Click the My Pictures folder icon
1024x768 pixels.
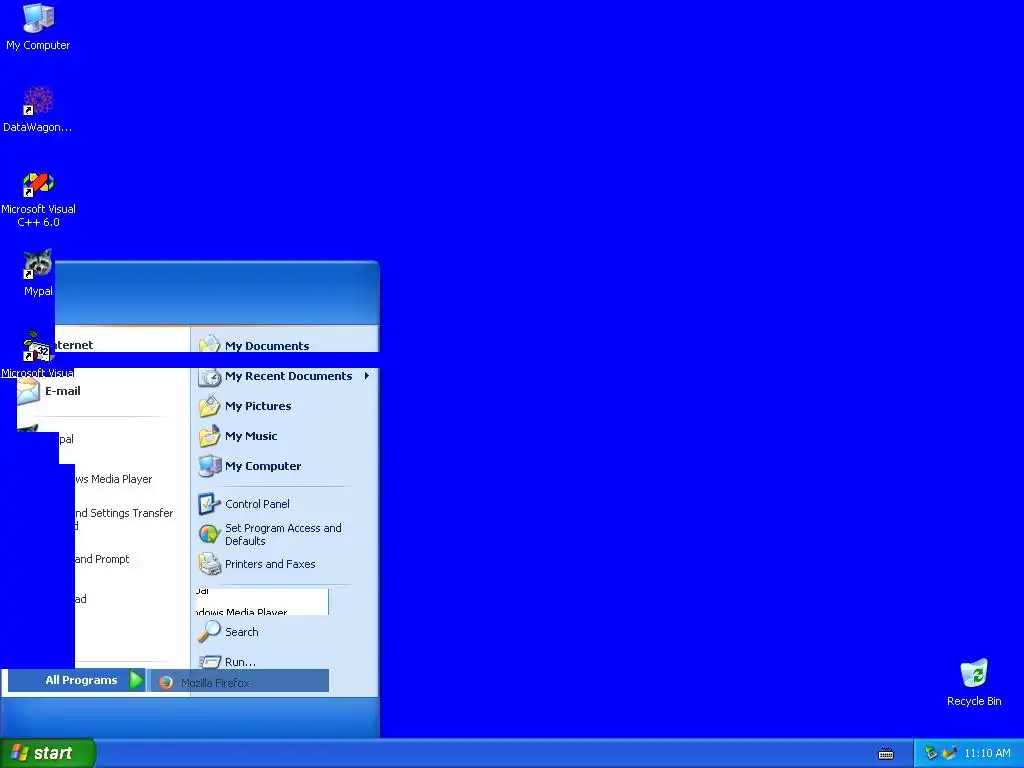click(210, 406)
